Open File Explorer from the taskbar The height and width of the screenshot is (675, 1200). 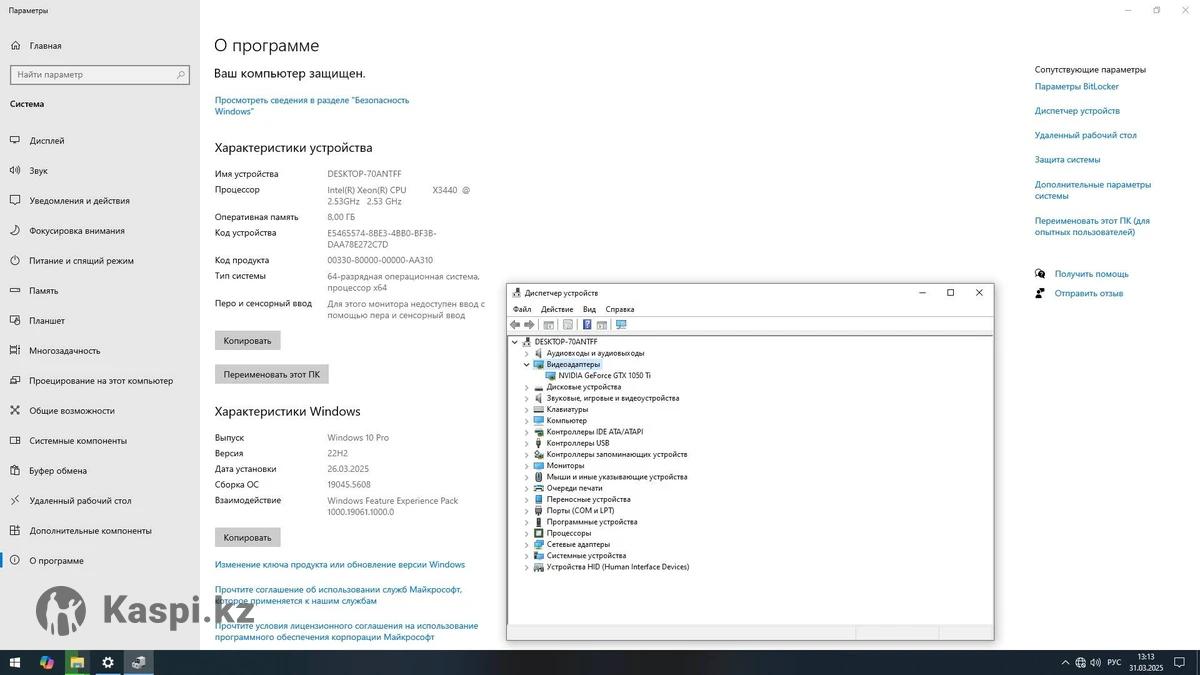[x=77, y=662]
